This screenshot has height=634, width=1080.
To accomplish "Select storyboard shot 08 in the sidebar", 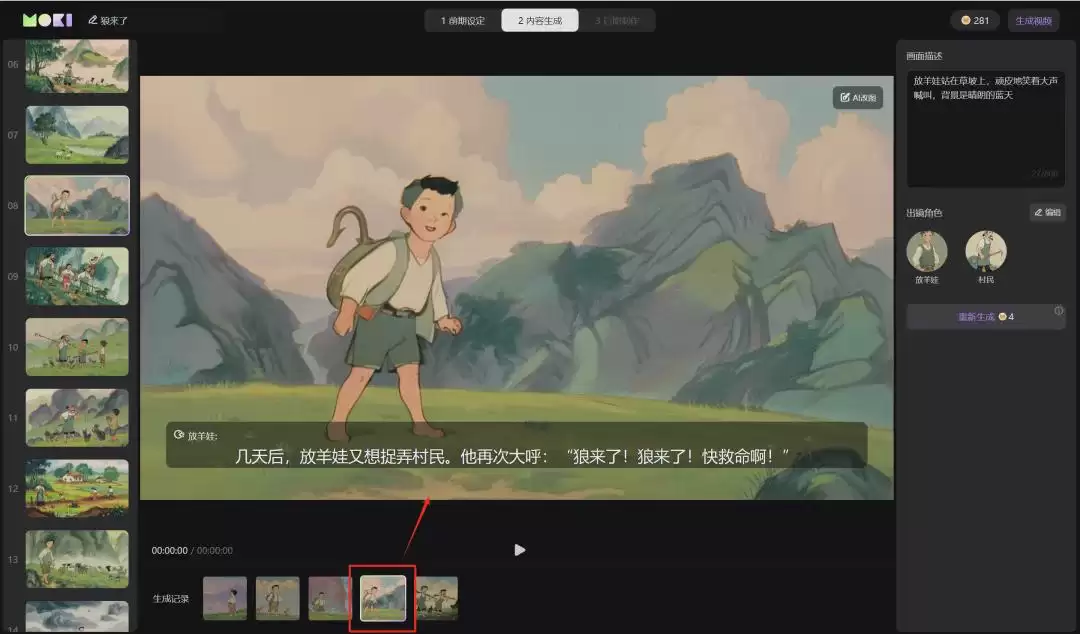I will 77,205.
